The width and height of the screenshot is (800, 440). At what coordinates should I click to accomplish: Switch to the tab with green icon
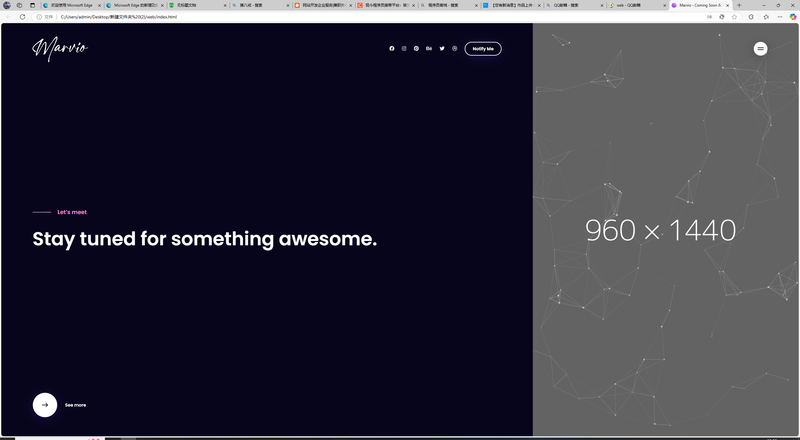point(197,5)
